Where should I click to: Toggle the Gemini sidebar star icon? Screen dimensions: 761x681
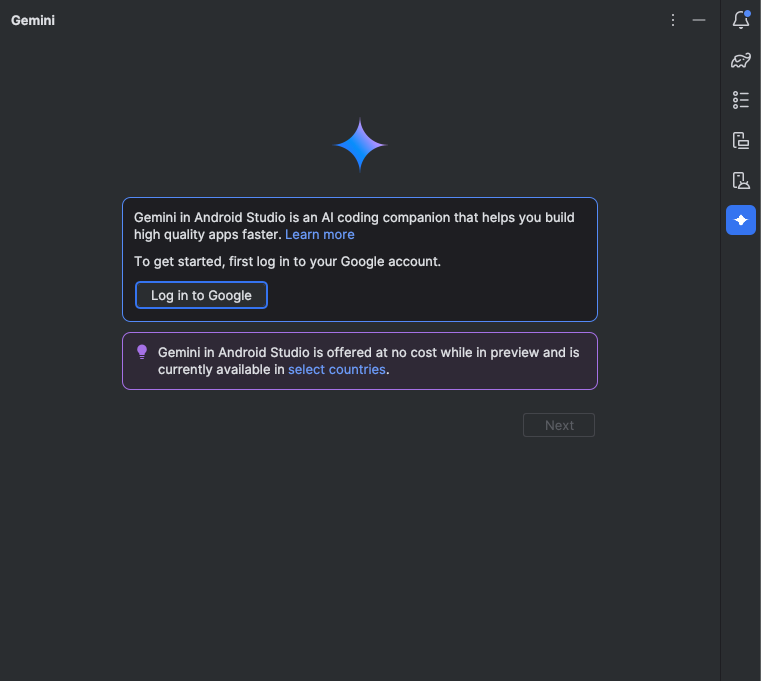[x=741, y=220]
